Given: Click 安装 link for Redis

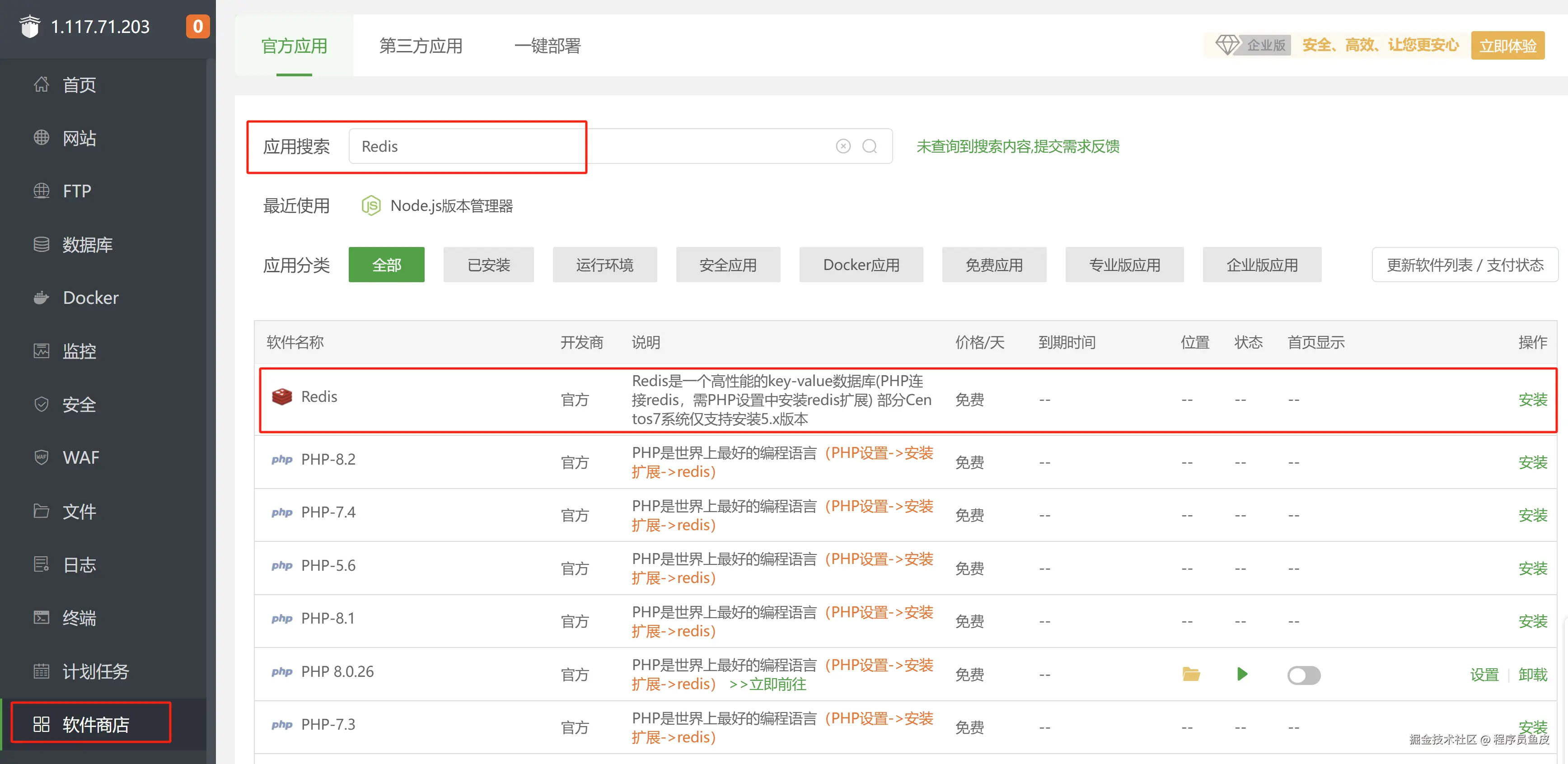Looking at the screenshot, I should [x=1532, y=400].
